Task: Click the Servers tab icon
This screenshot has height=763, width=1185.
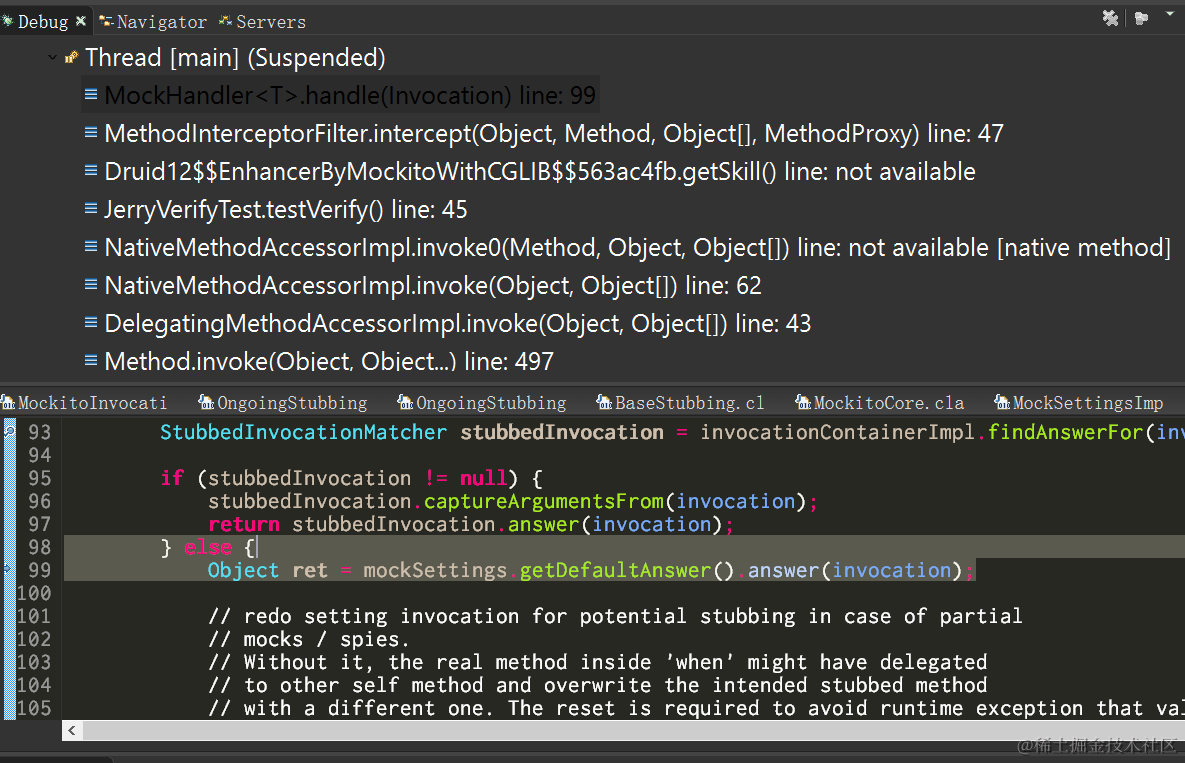Action: 225,21
